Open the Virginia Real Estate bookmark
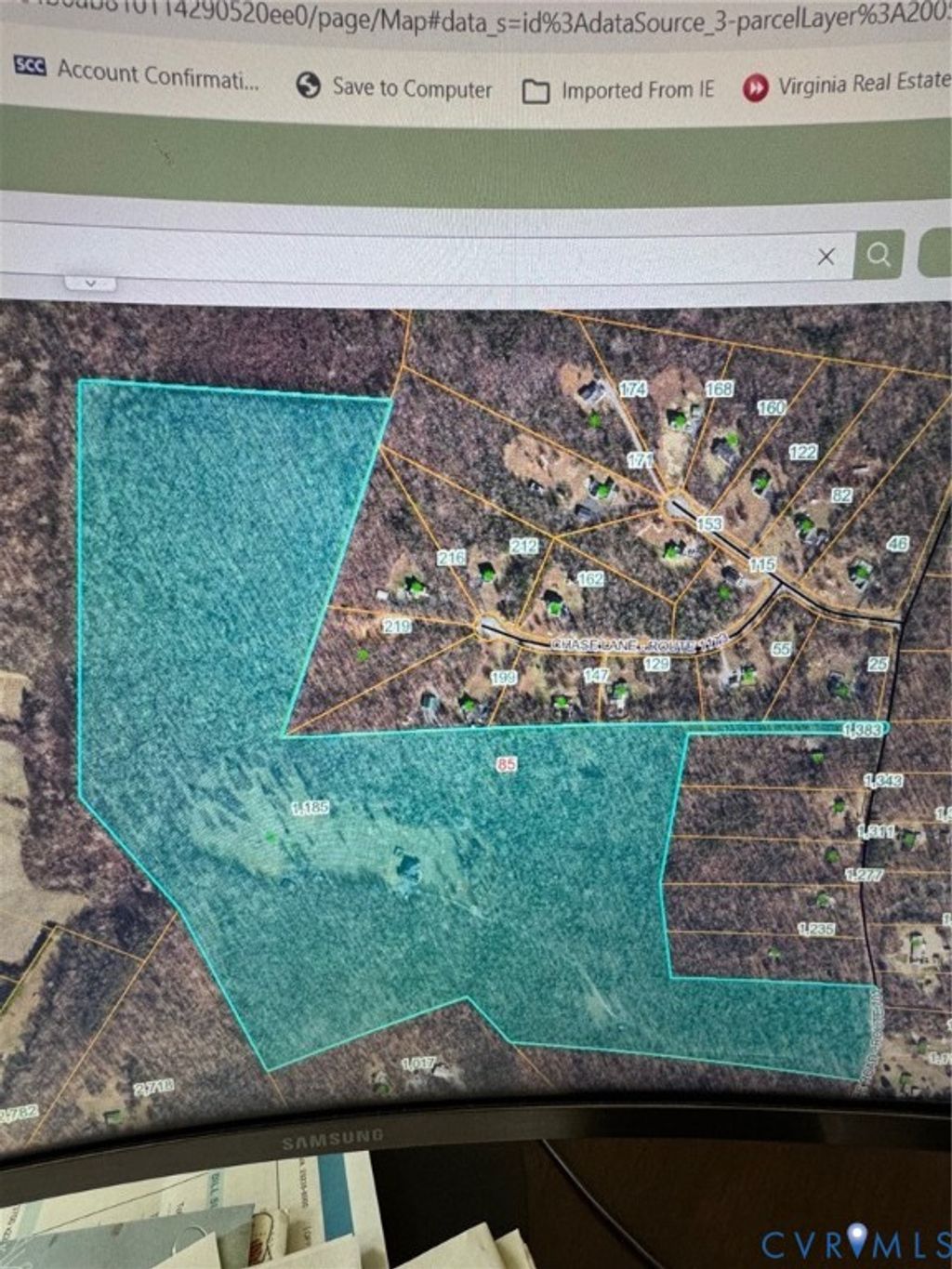Screen dimensions: 952x1269 click(846, 85)
